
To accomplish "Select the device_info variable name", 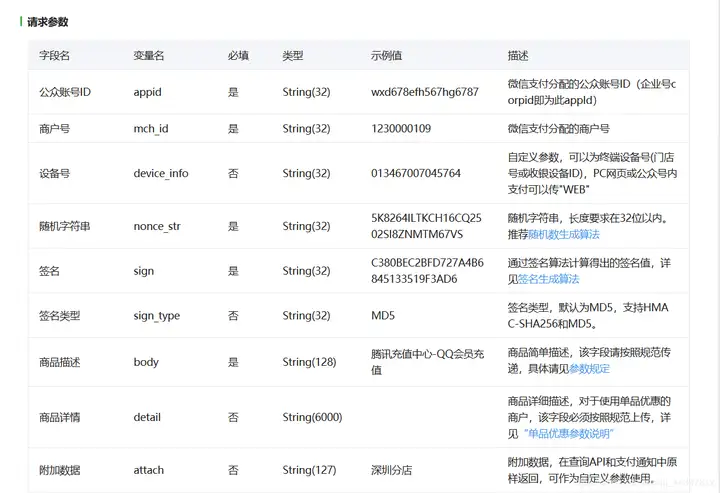I will tap(161, 174).
